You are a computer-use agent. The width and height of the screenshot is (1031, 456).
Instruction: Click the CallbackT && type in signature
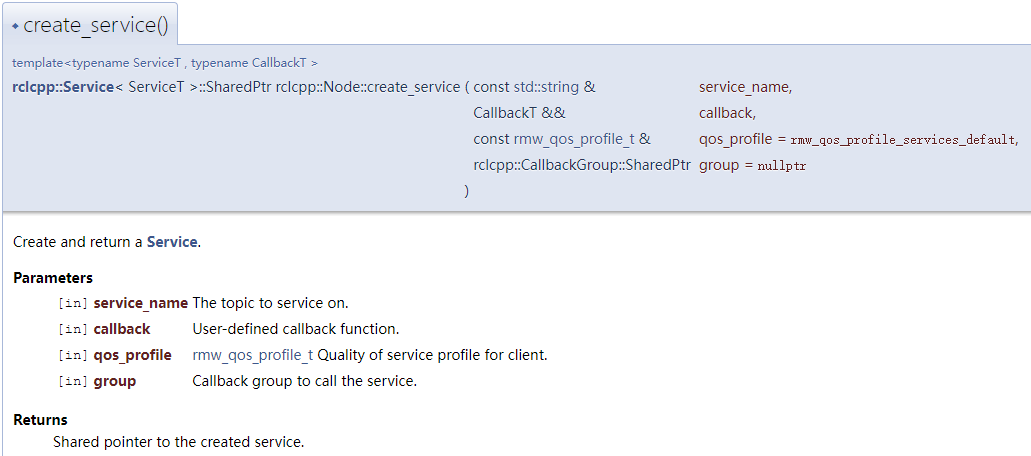click(519, 113)
